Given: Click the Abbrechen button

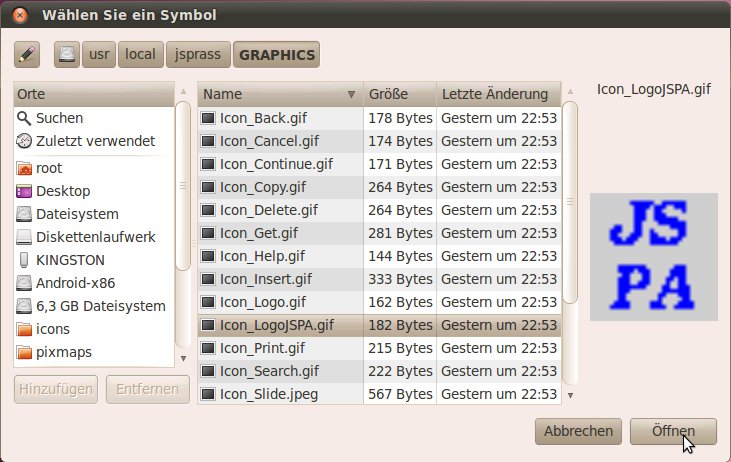Looking at the screenshot, I should pyautogui.click(x=578, y=431).
